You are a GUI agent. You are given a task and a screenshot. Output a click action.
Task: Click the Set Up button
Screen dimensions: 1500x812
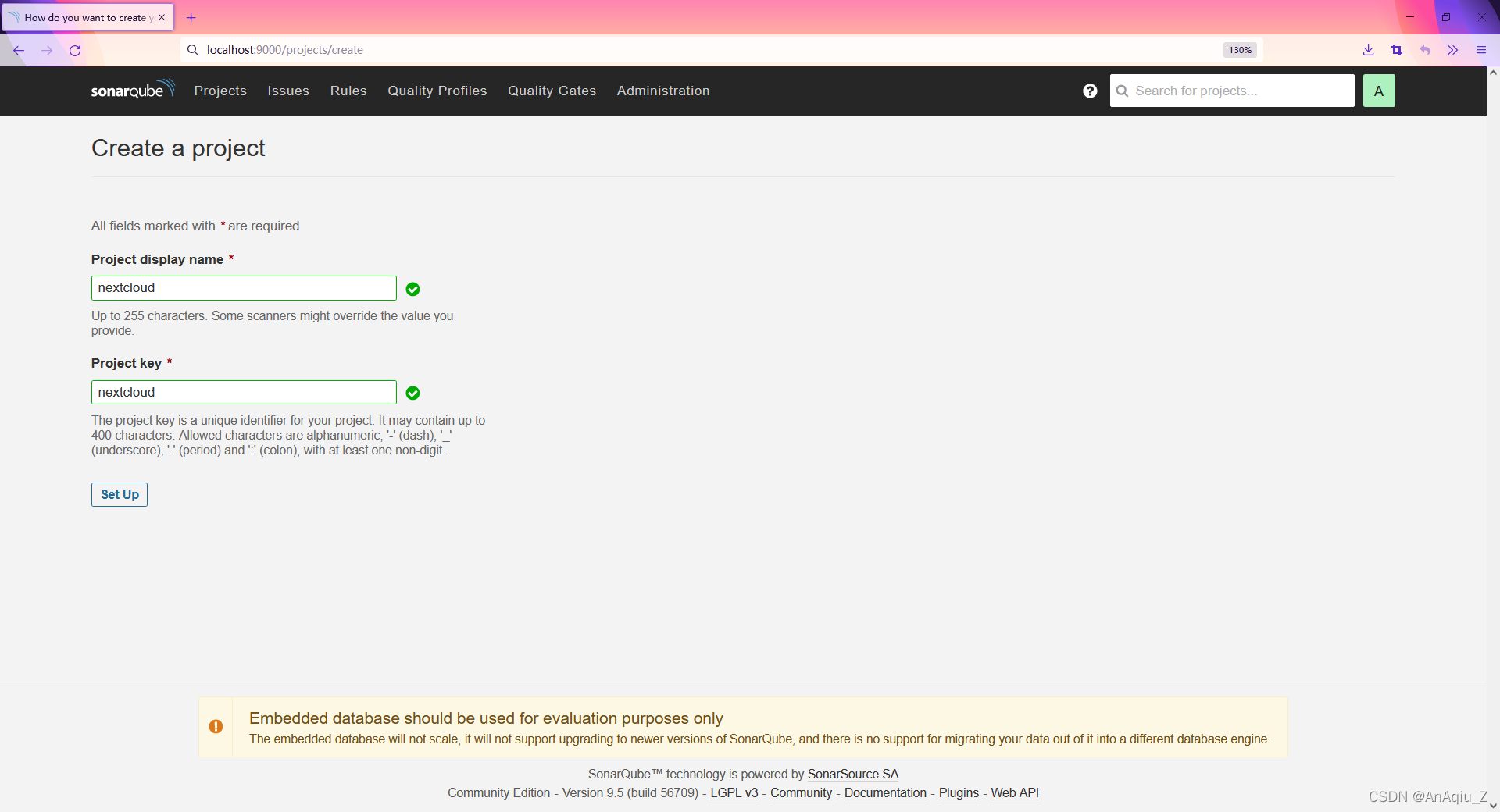click(120, 494)
